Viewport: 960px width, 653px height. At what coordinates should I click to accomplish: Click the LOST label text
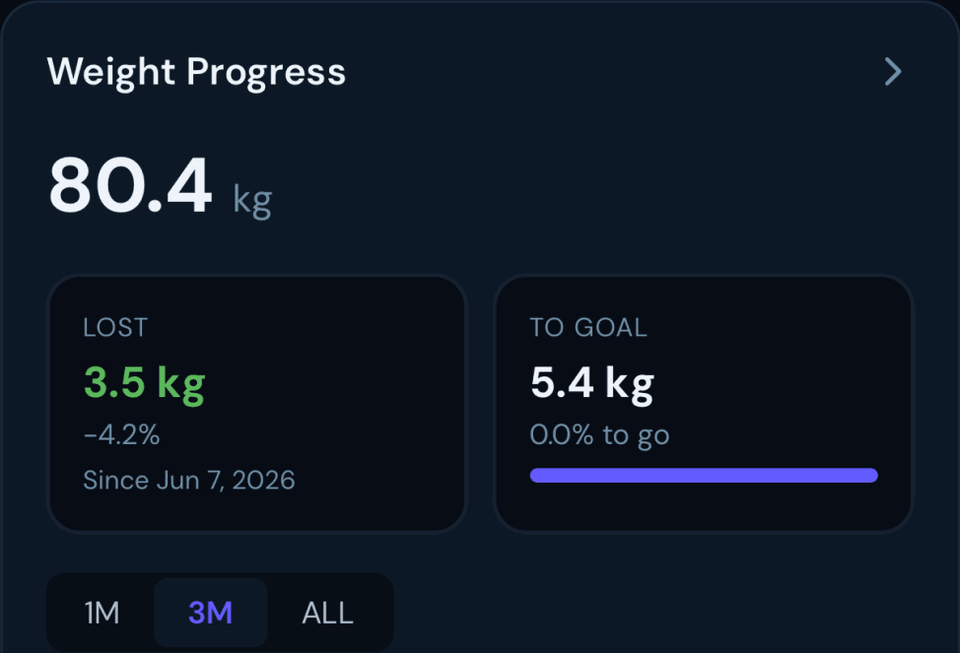click(115, 327)
